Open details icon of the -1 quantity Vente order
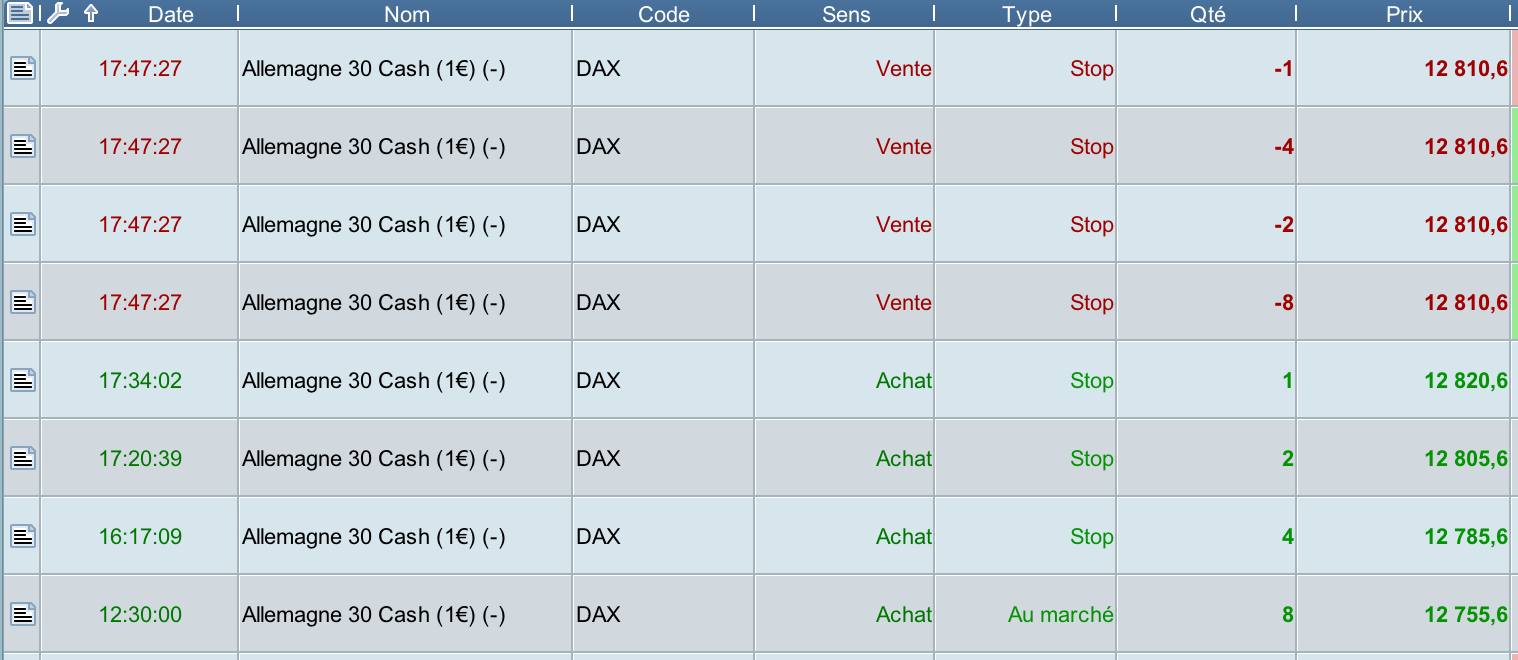The width and height of the screenshot is (1518, 660). click(23, 68)
